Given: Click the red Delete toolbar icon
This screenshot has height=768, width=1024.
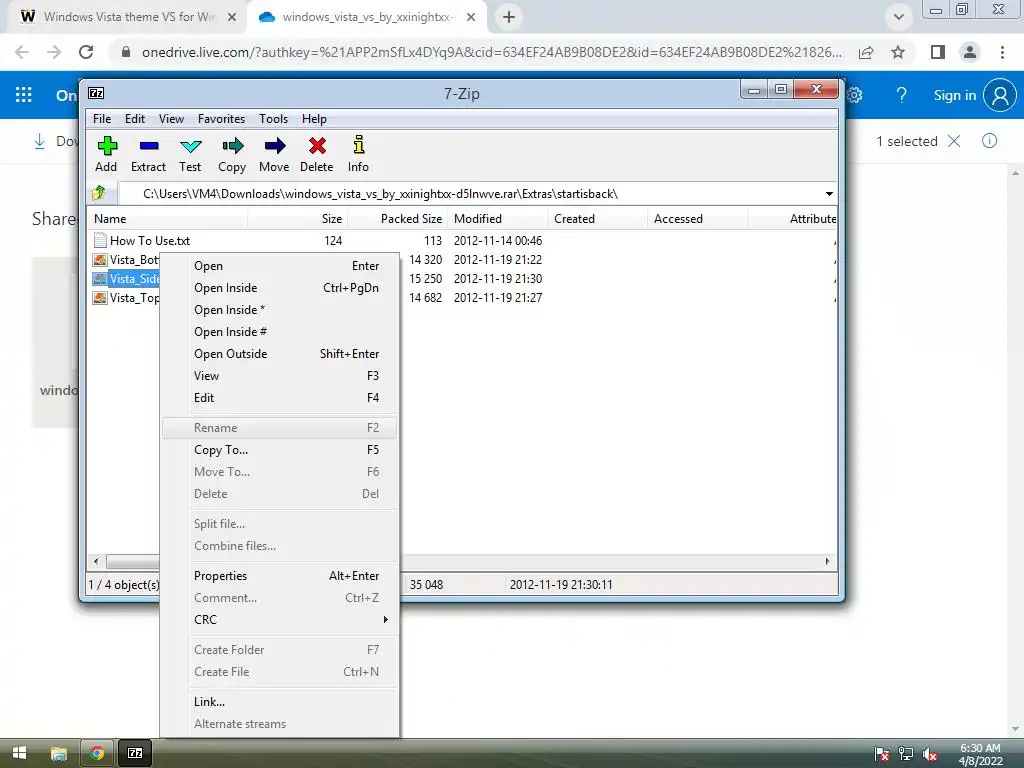Looking at the screenshot, I should point(317,146).
